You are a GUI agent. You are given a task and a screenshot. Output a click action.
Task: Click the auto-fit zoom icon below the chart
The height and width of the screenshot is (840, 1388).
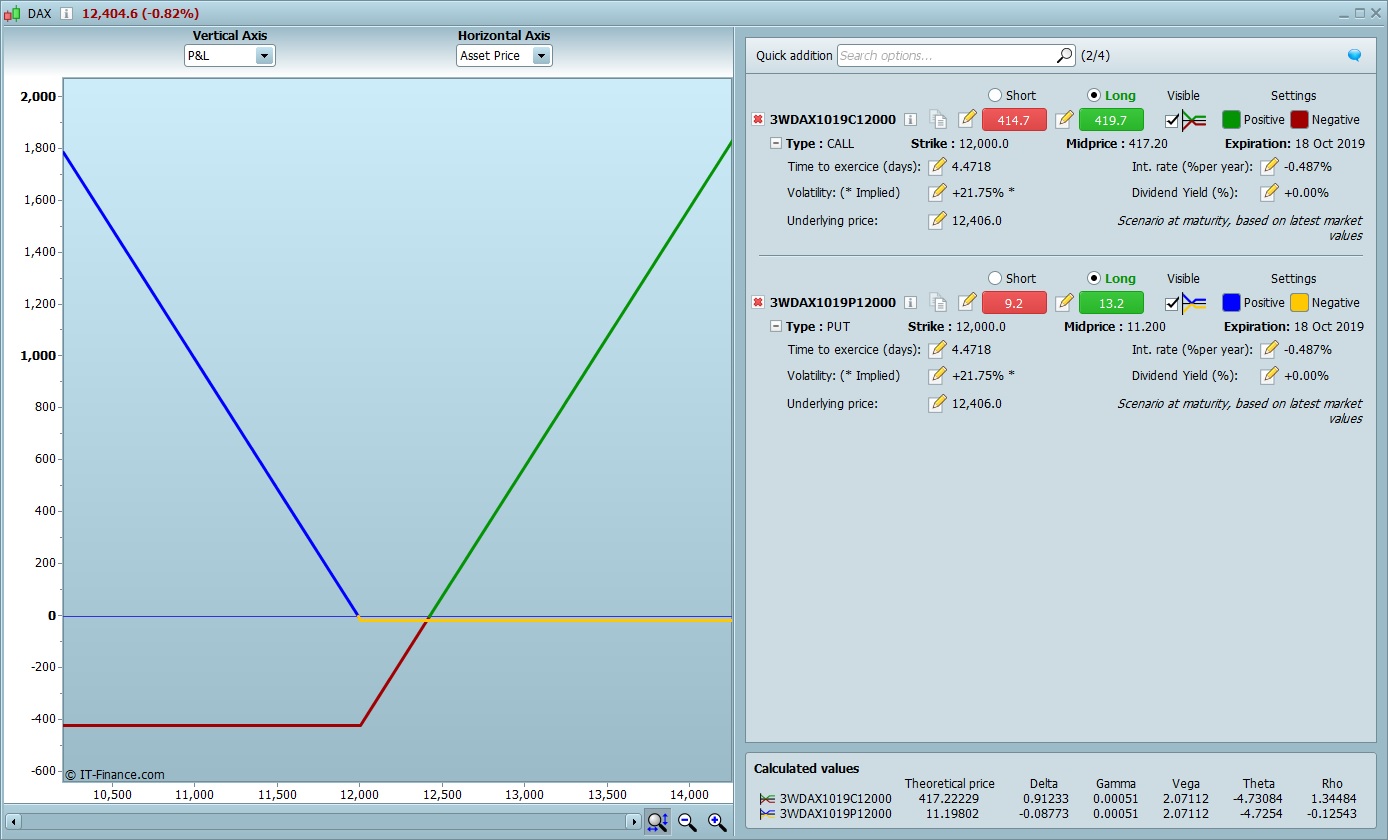pos(657,822)
